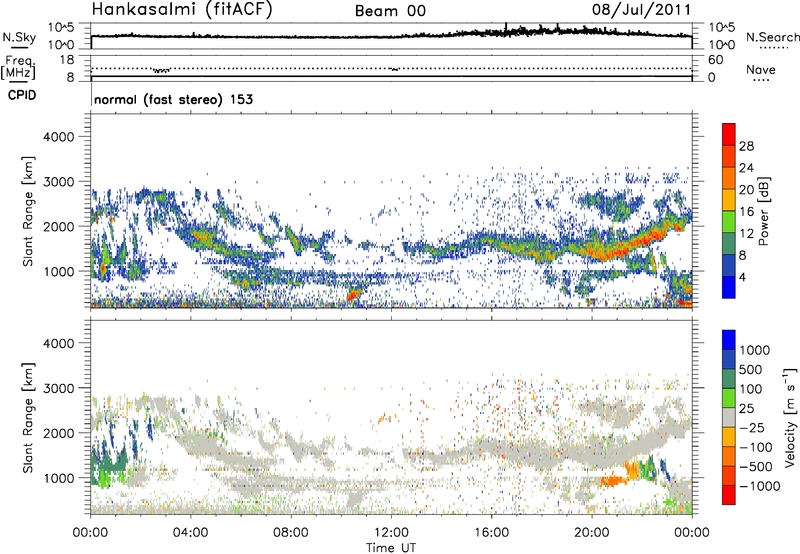Select the N.Sky legend label

click(19, 37)
